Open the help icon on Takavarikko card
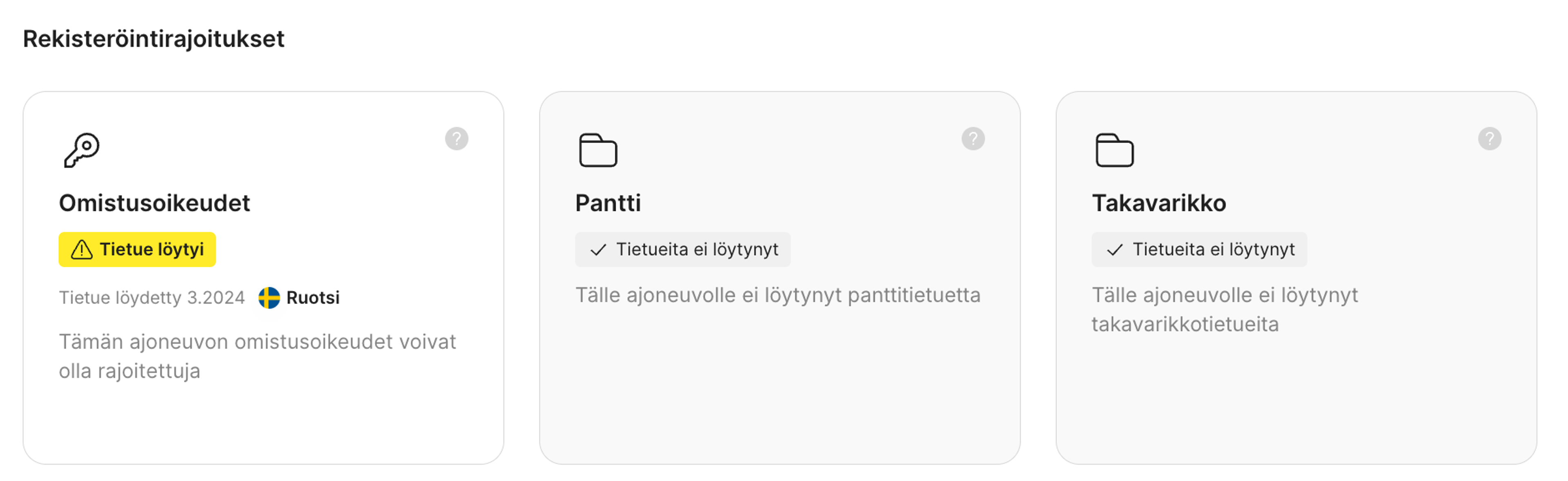Viewport: 1568px width, 481px height. 1490,138
